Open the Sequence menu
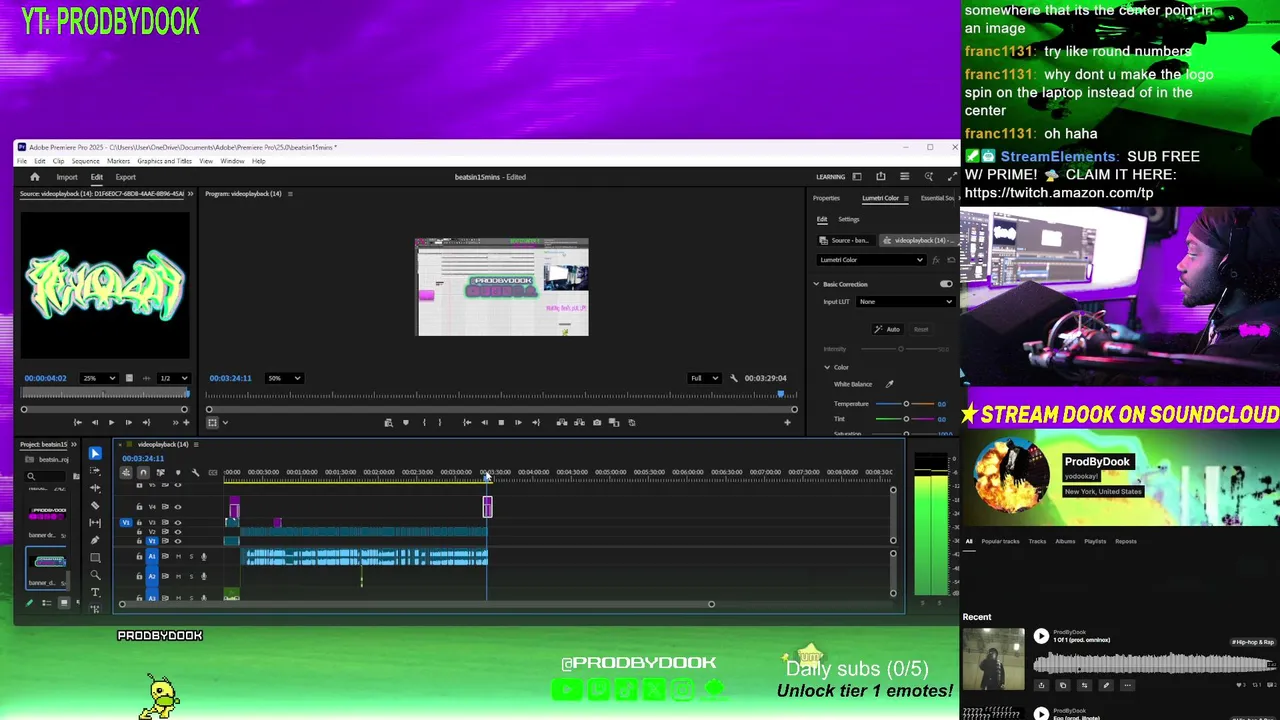The image size is (1280, 720). [x=85, y=161]
